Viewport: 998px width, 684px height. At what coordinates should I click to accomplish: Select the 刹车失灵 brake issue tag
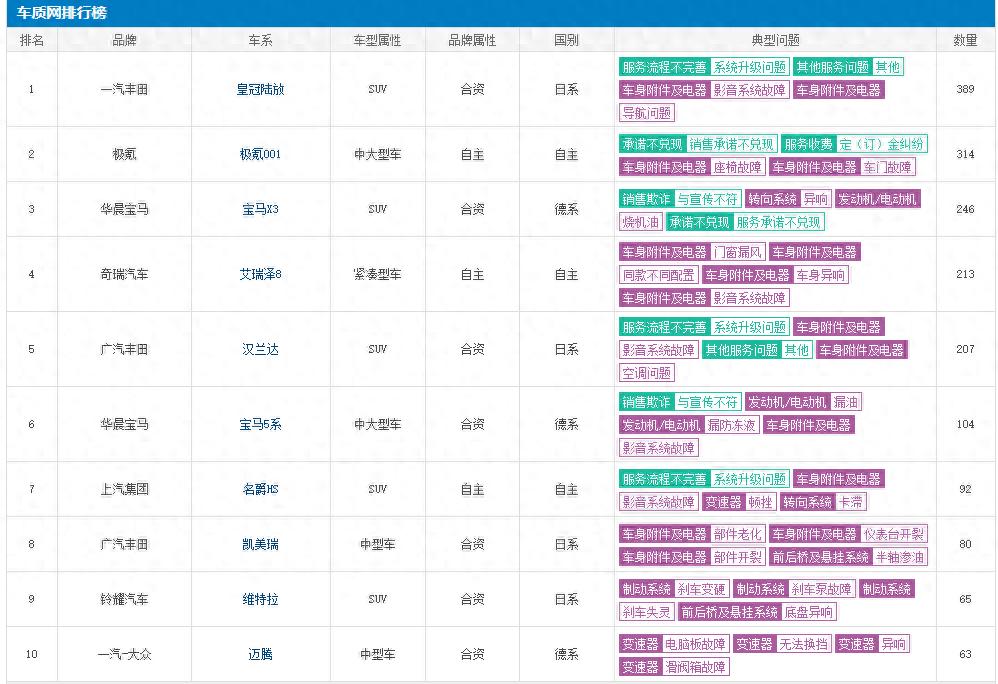pyautogui.click(x=646, y=612)
